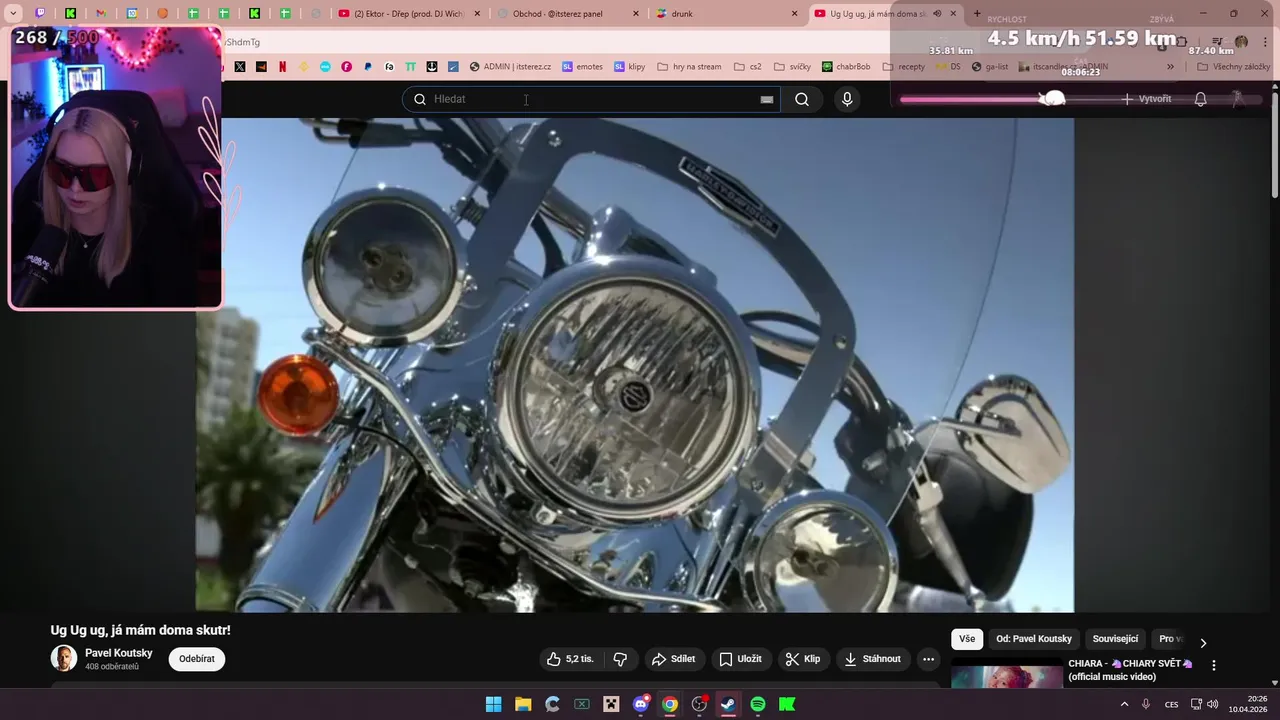Screen dimensions: 1280x720
Task: Select the Související chip
Action: [x=1115, y=639]
